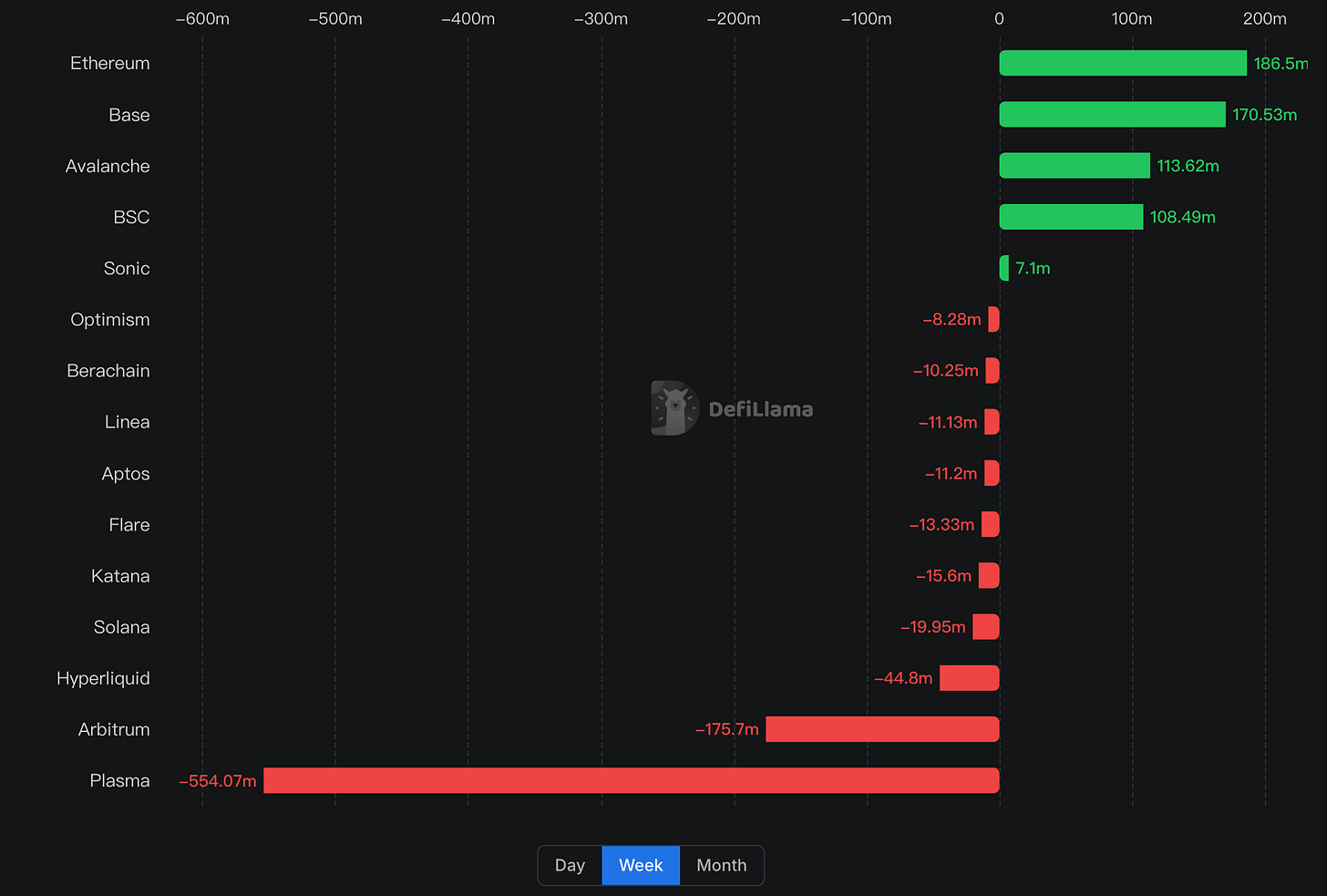1327x896 pixels.
Task: Click the Sonic chain label
Action: 127,268
